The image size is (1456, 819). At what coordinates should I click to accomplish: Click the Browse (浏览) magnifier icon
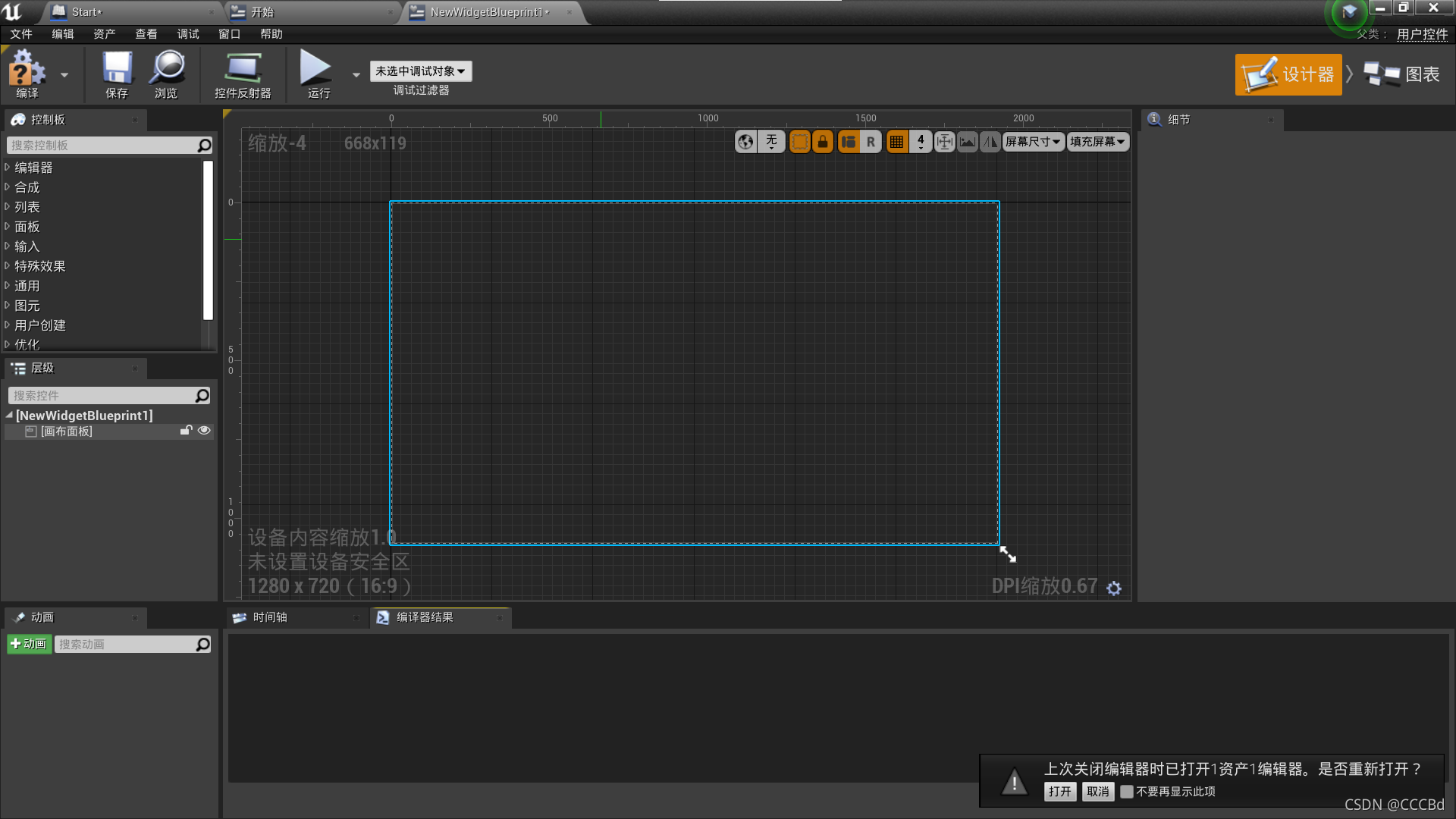pos(166,74)
